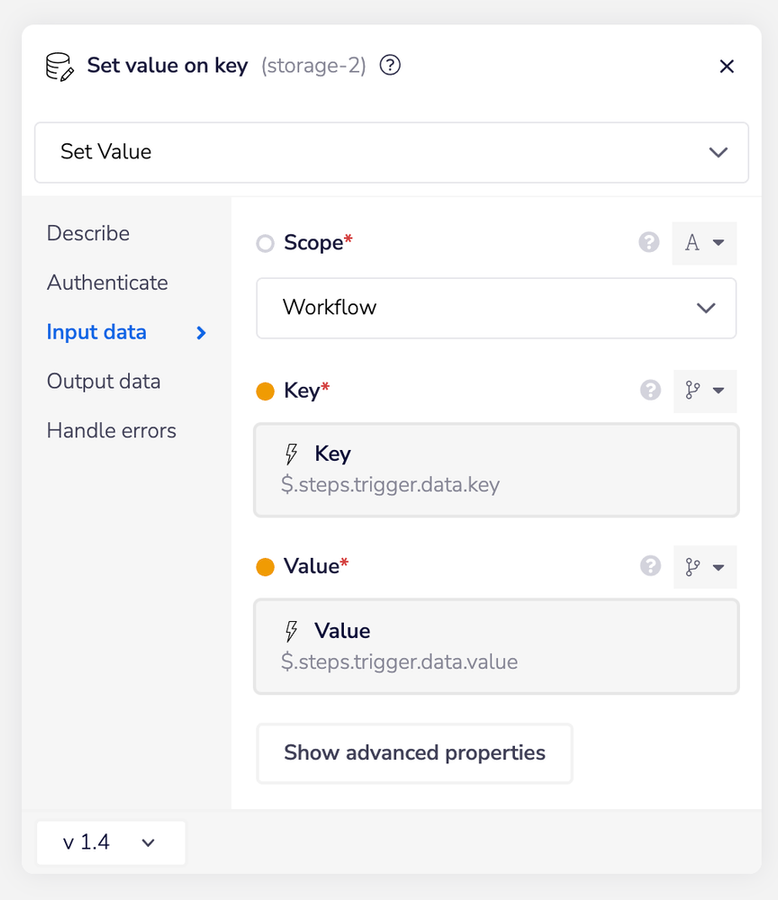Viewport: 778px width, 900px height.
Task: Open the Workflow scope dropdown
Action: tap(496, 308)
